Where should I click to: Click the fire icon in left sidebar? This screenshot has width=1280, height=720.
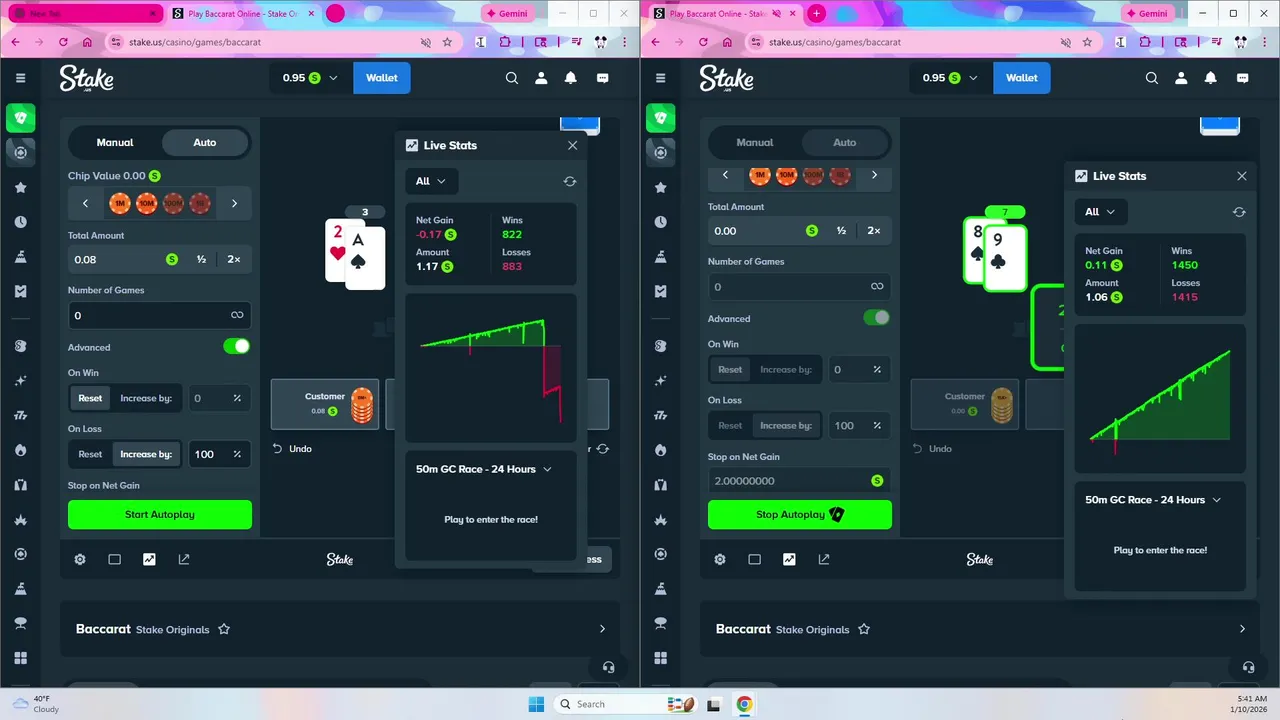tap(20, 450)
